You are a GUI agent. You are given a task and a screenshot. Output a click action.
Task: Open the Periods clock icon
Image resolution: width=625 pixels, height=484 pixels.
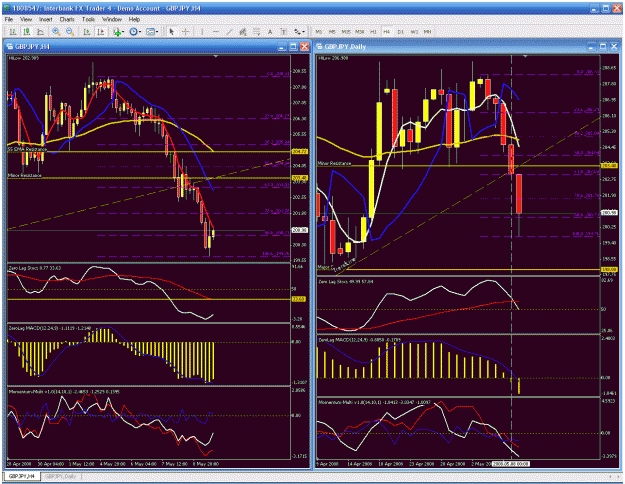click(133, 32)
